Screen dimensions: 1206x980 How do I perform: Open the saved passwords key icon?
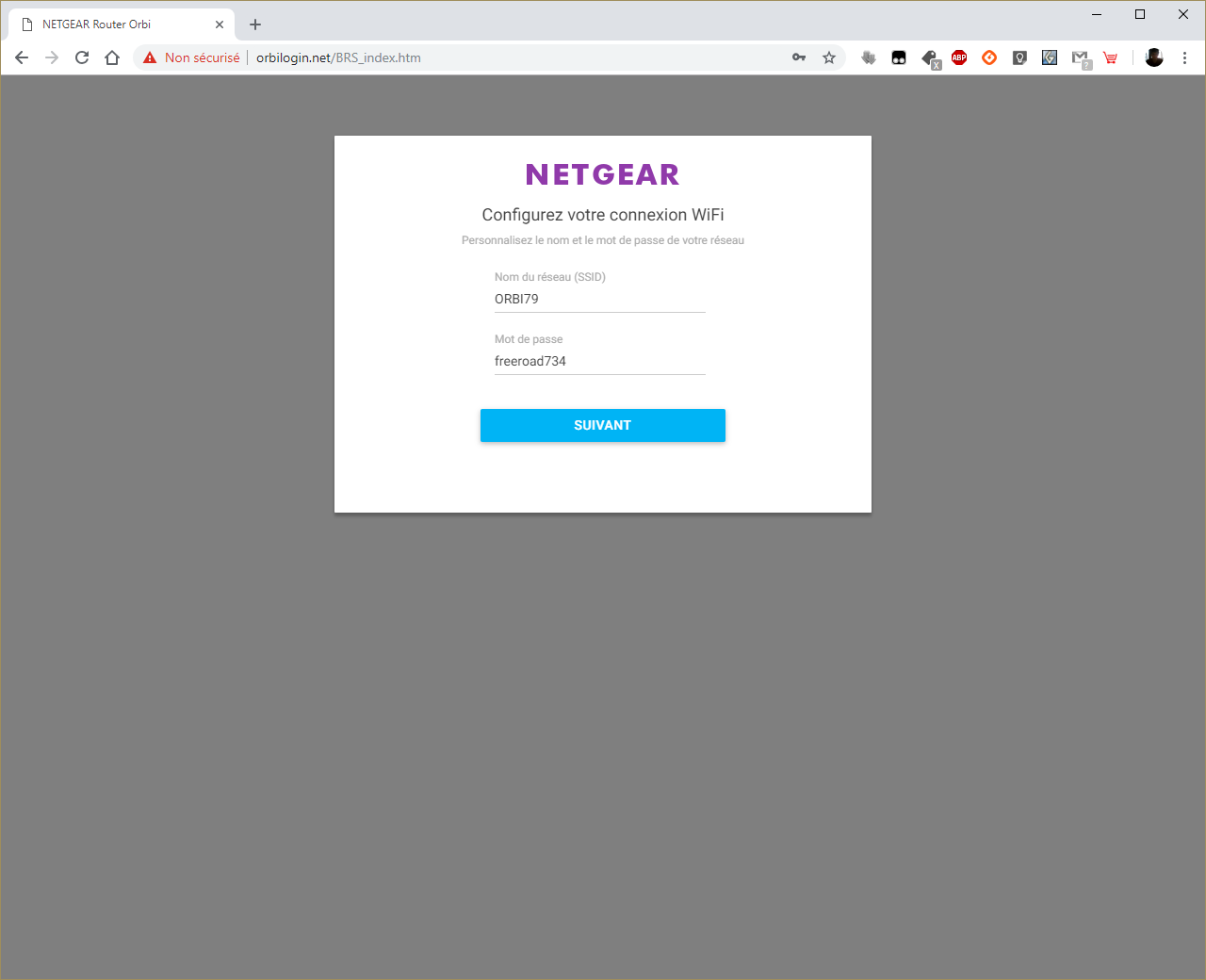(799, 57)
